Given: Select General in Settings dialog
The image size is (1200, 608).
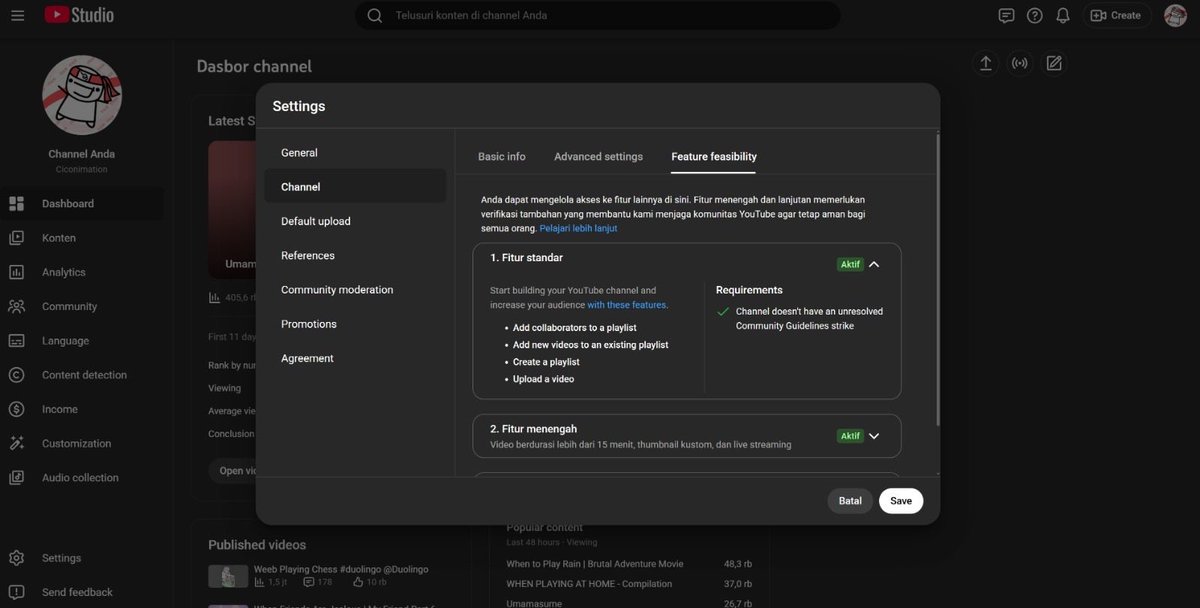Looking at the screenshot, I should [x=355, y=153].
